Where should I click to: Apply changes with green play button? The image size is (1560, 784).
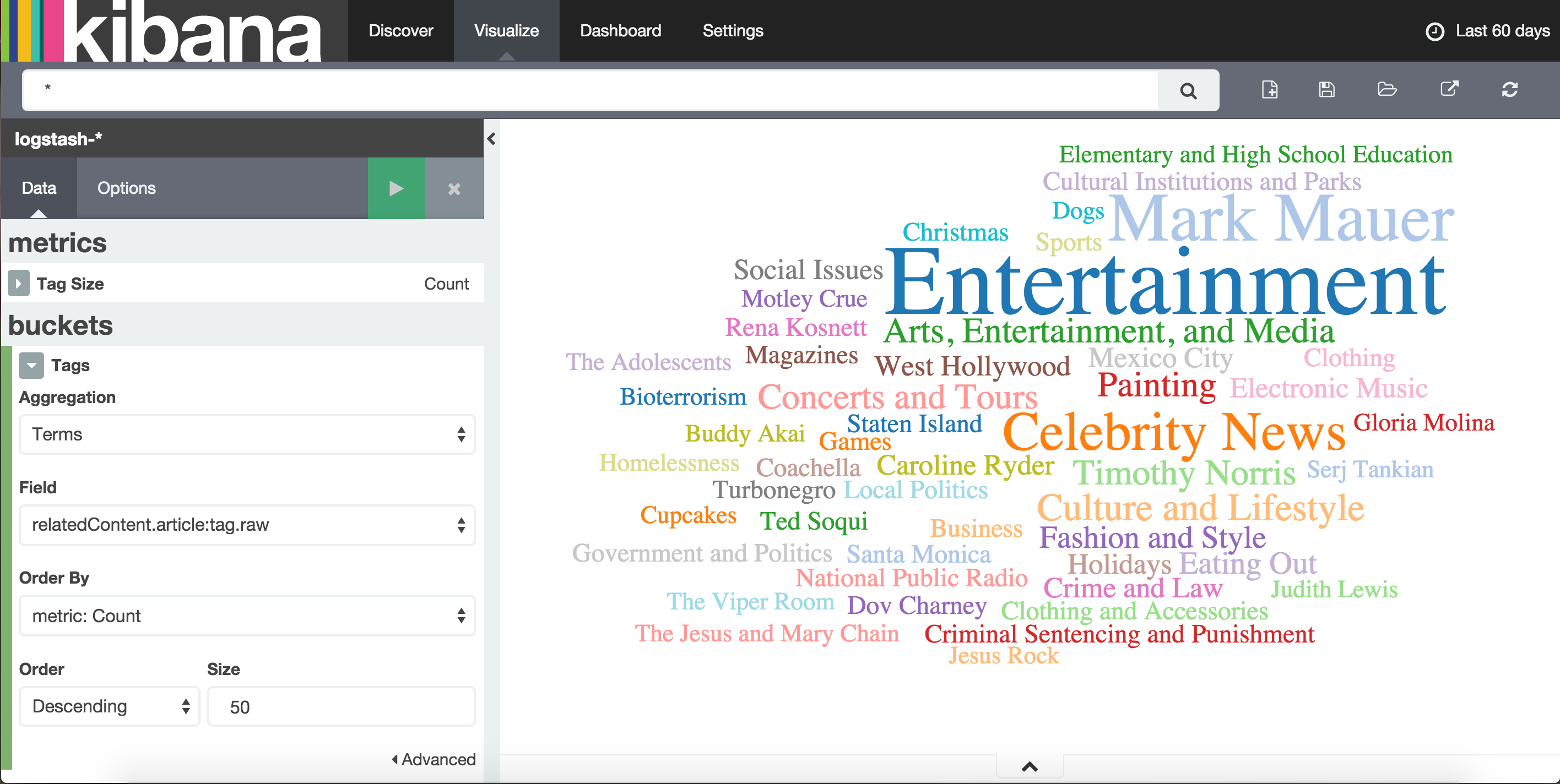click(x=396, y=188)
